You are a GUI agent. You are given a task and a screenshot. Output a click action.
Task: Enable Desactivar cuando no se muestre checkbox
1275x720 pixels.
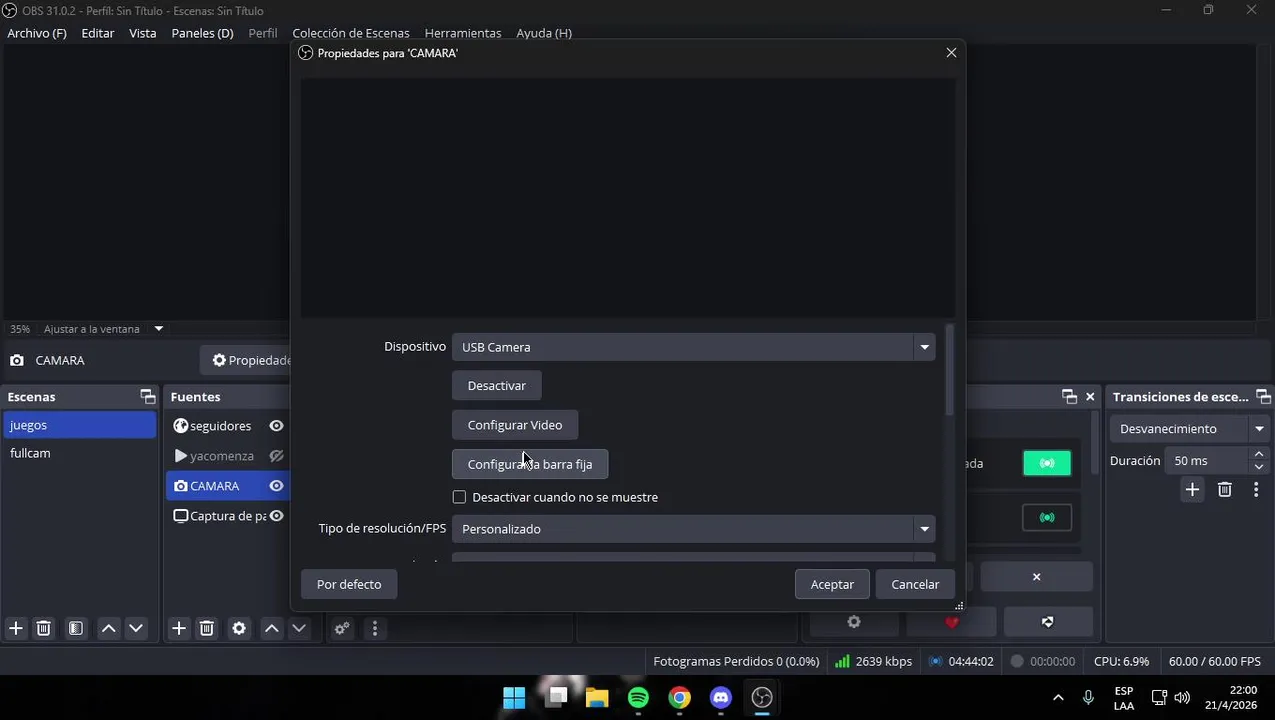(x=459, y=497)
